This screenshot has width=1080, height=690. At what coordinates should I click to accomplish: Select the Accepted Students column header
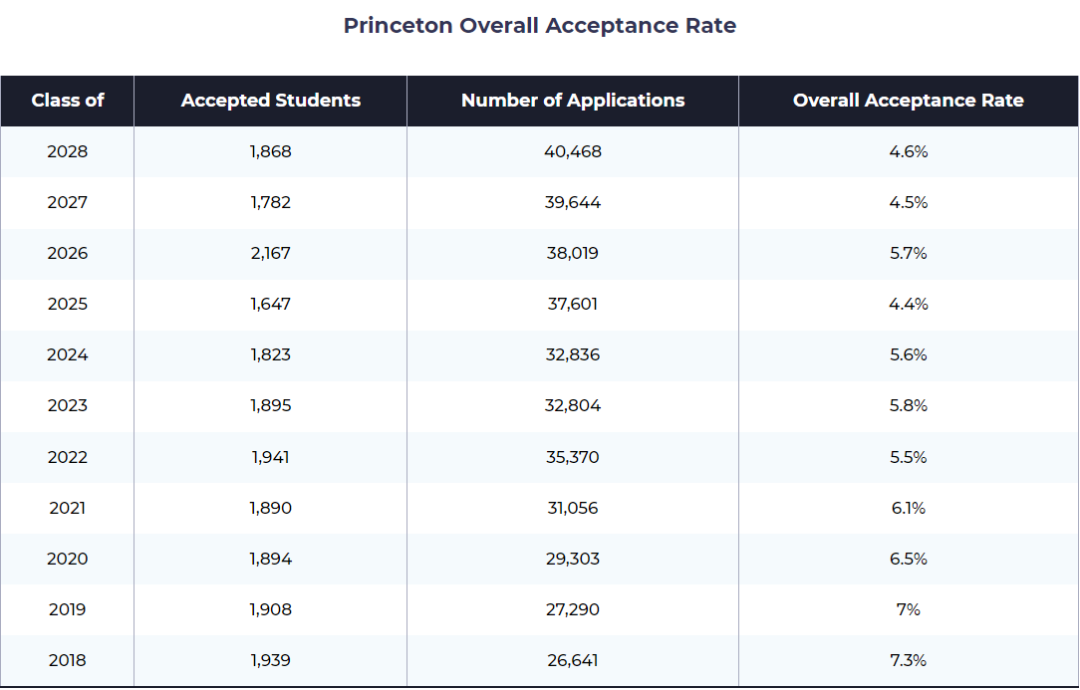click(x=271, y=101)
